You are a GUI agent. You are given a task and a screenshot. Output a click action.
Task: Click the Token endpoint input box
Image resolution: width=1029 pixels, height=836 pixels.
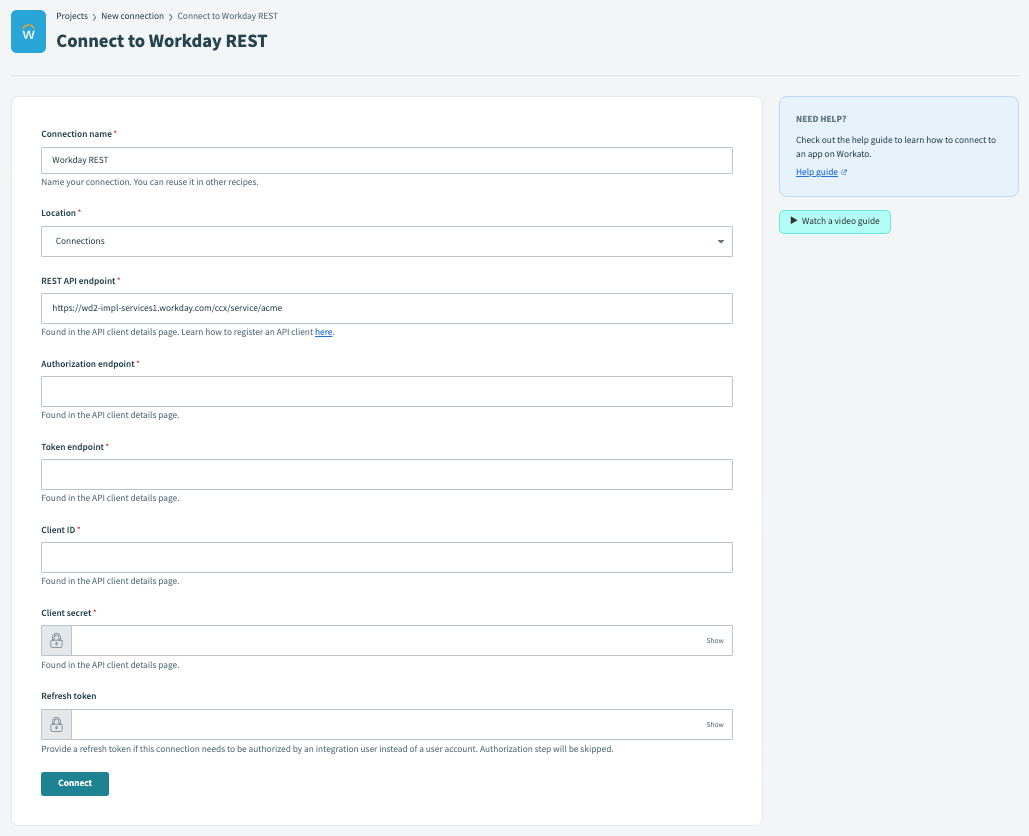point(386,474)
